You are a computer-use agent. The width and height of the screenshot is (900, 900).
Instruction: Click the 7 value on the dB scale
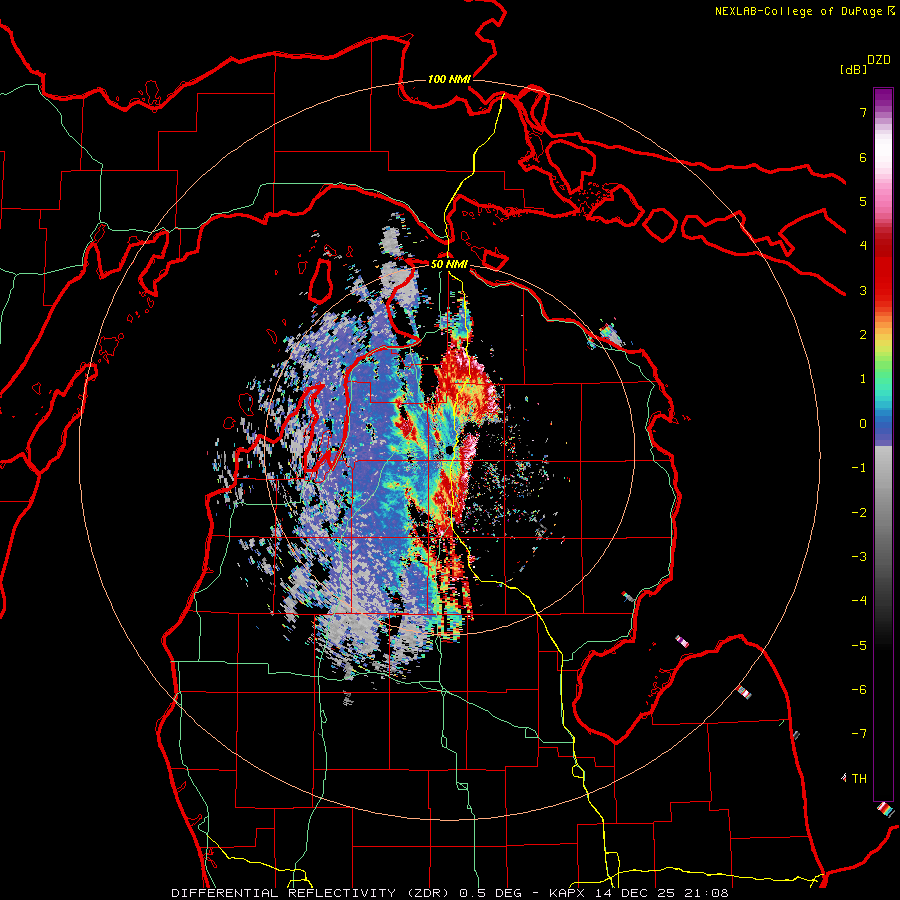click(x=863, y=112)
